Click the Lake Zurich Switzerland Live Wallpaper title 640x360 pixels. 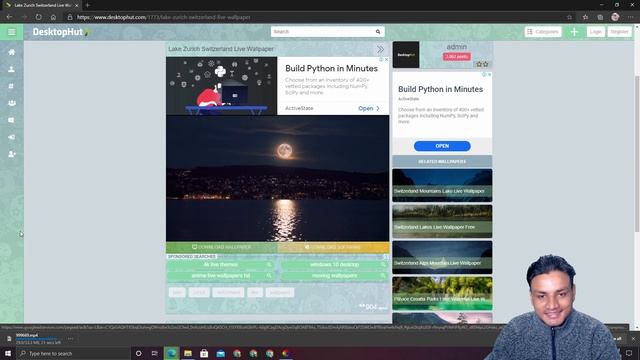[221, 49]
